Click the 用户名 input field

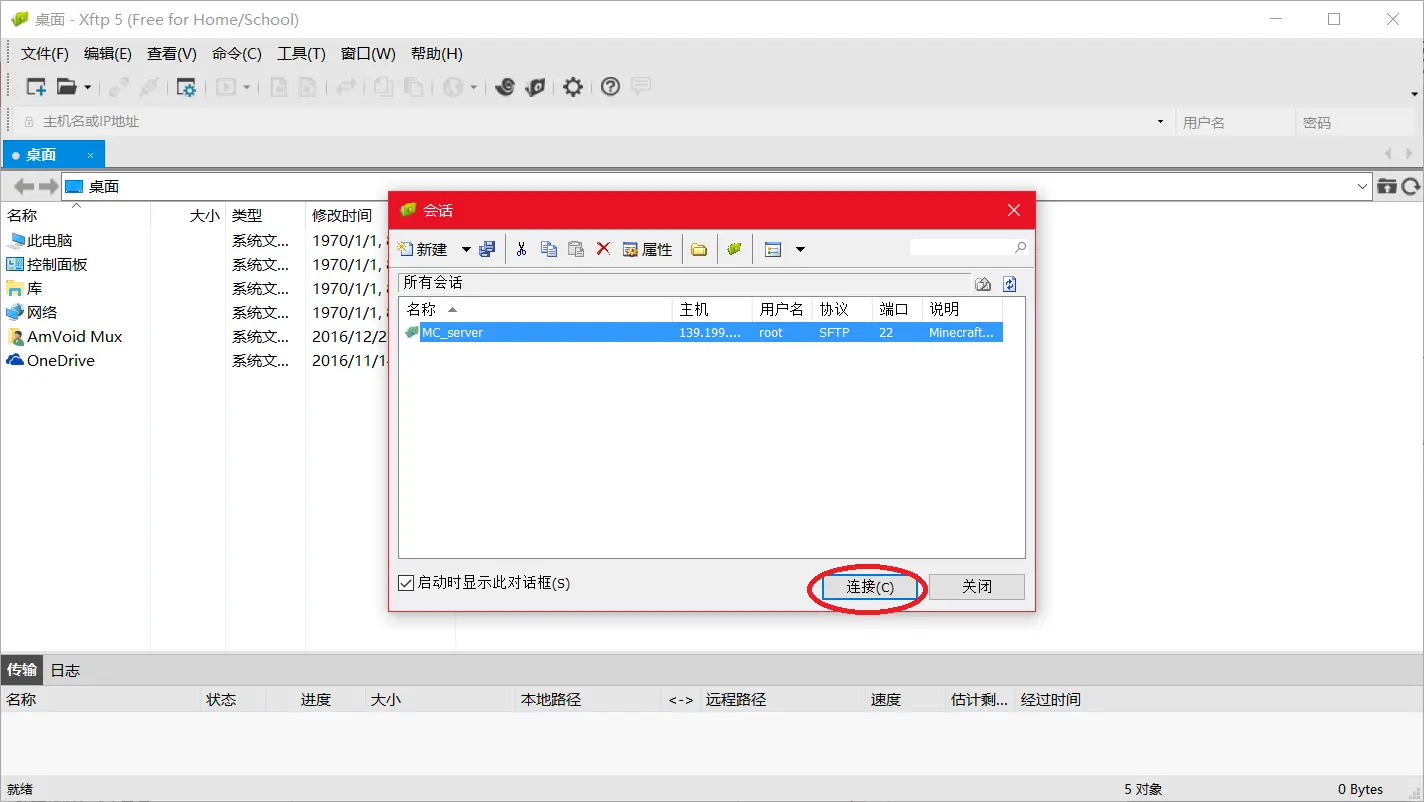[1235, 122]
